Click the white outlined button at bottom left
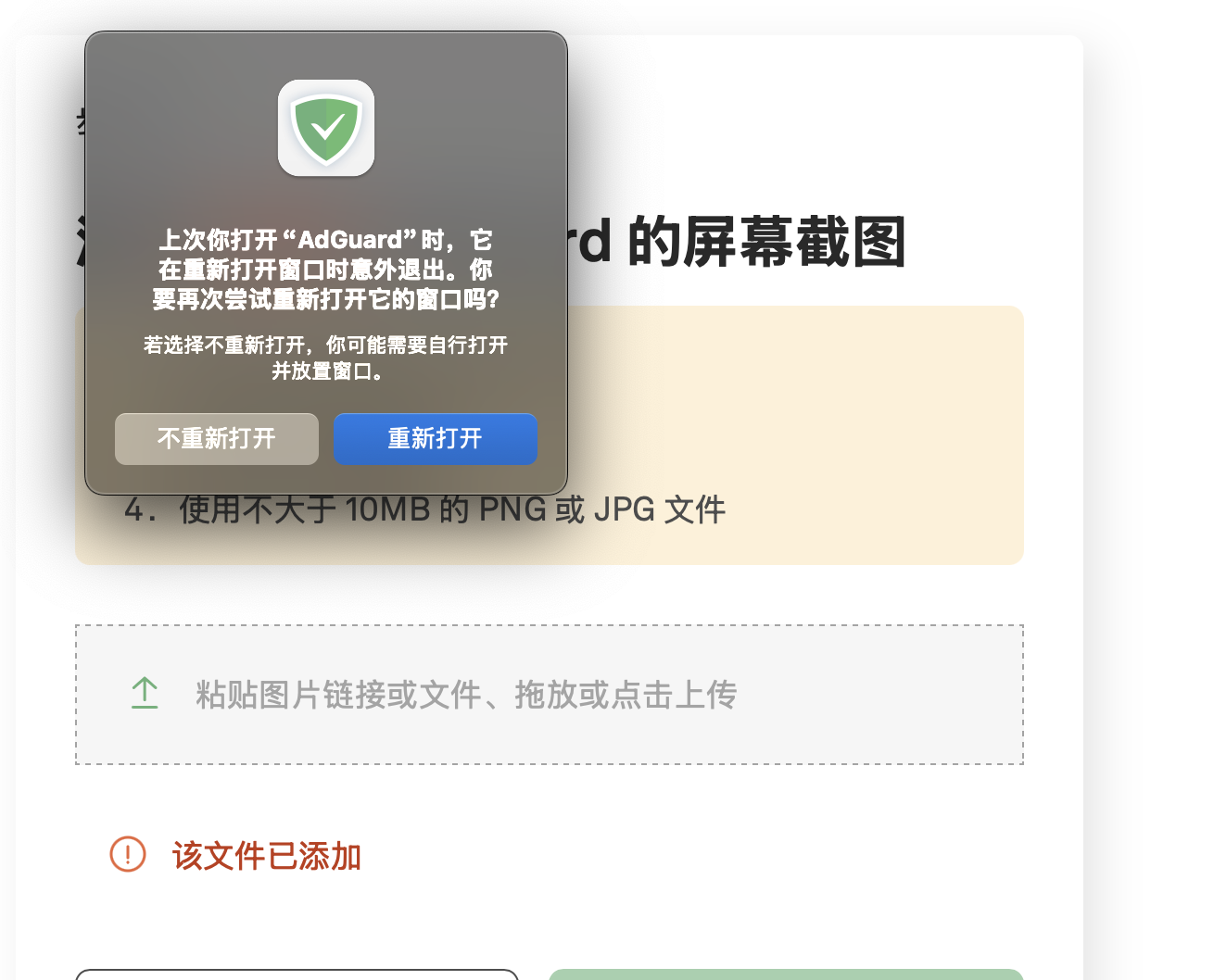The height and width of the screenshot is (980, 1214). click(x=297, y=974)
